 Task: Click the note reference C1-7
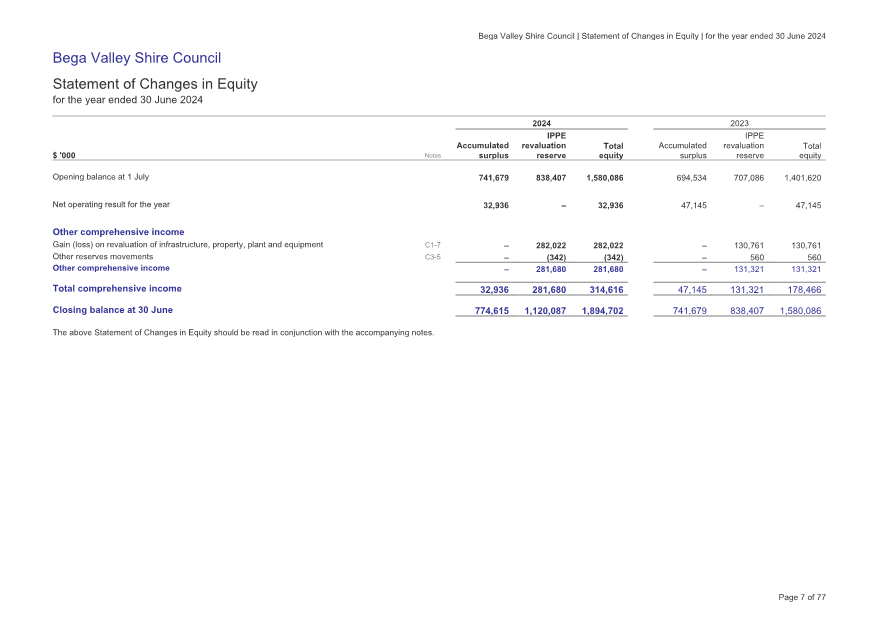[x=432, y=245]
